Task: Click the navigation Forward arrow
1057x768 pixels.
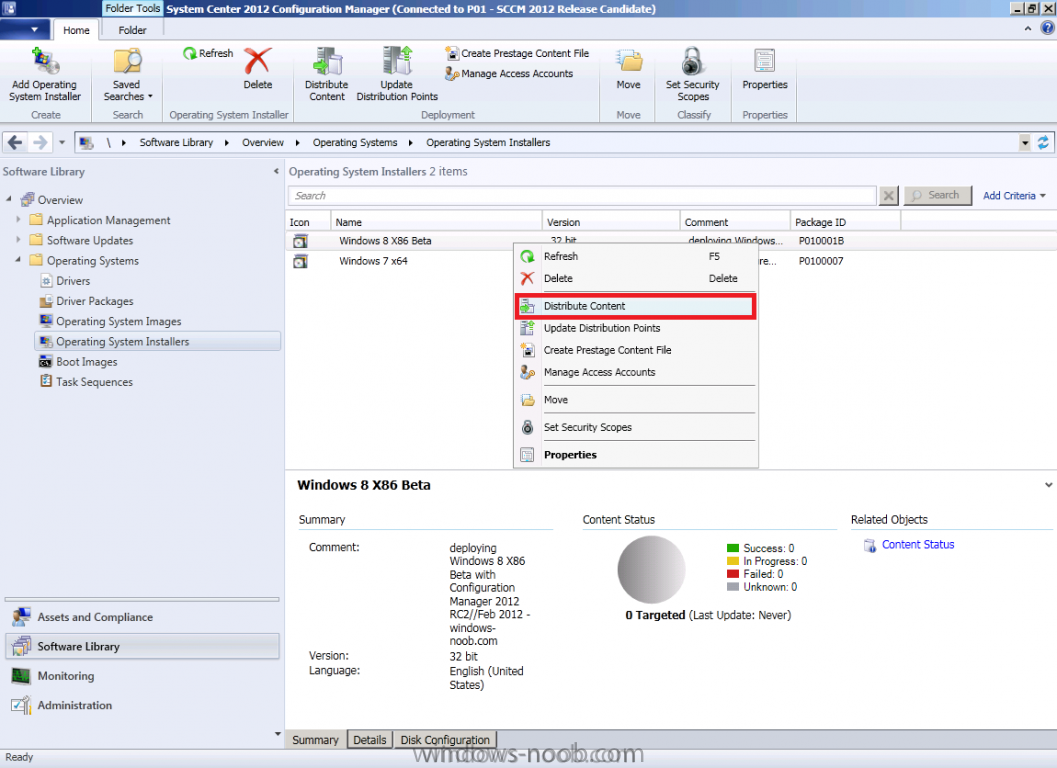Action: (x=40, y=142)
